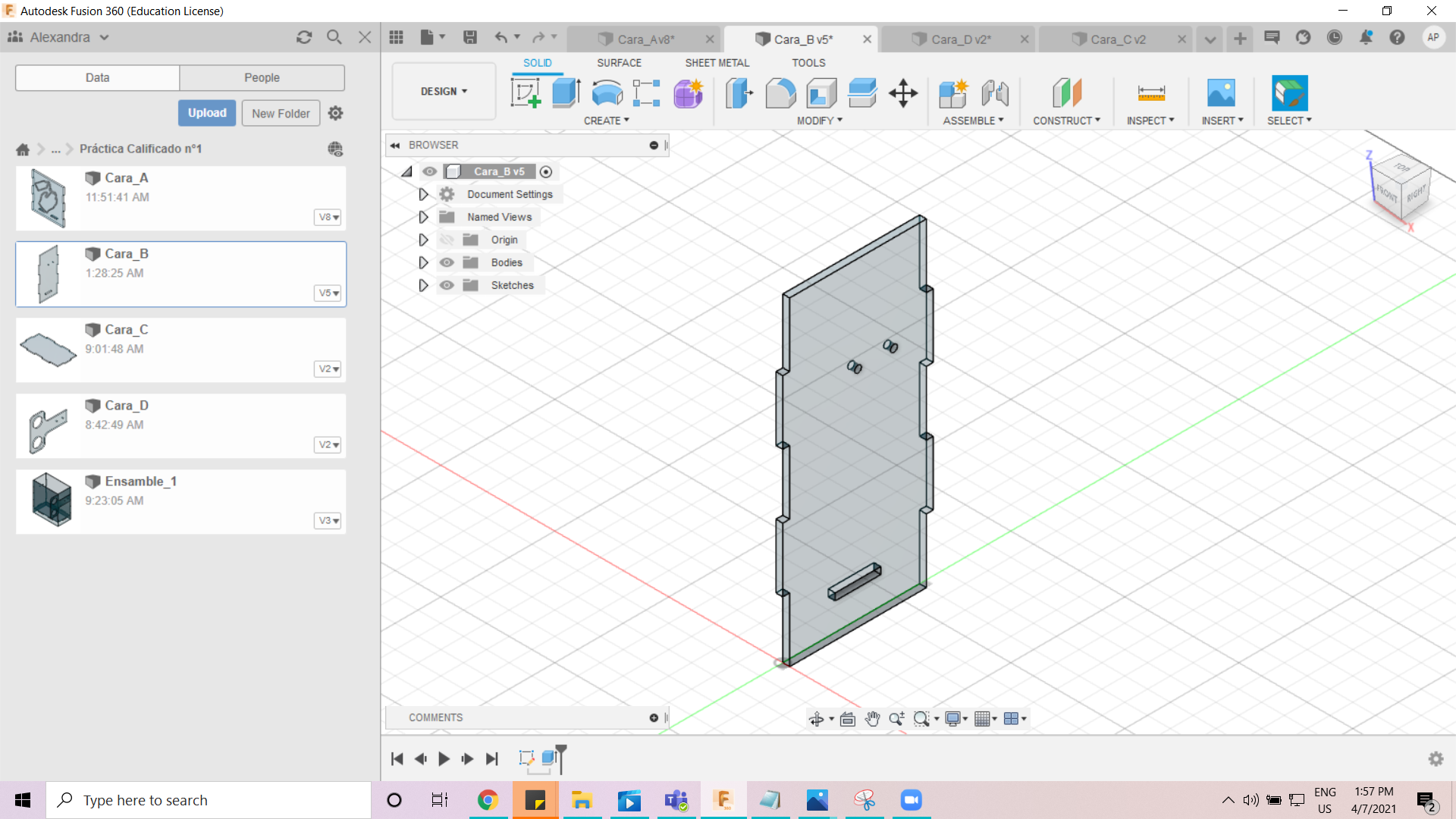
Task: Click the Assemble panel icon
Action: (953, 92)
